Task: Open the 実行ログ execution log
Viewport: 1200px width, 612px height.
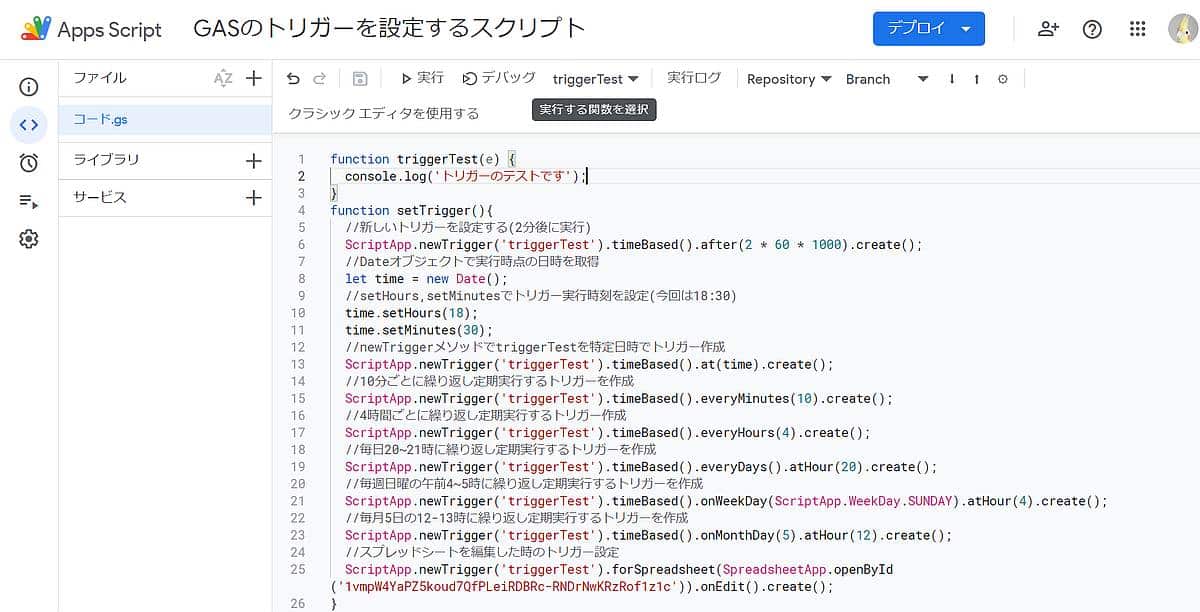Action: [x=694, y=77]
